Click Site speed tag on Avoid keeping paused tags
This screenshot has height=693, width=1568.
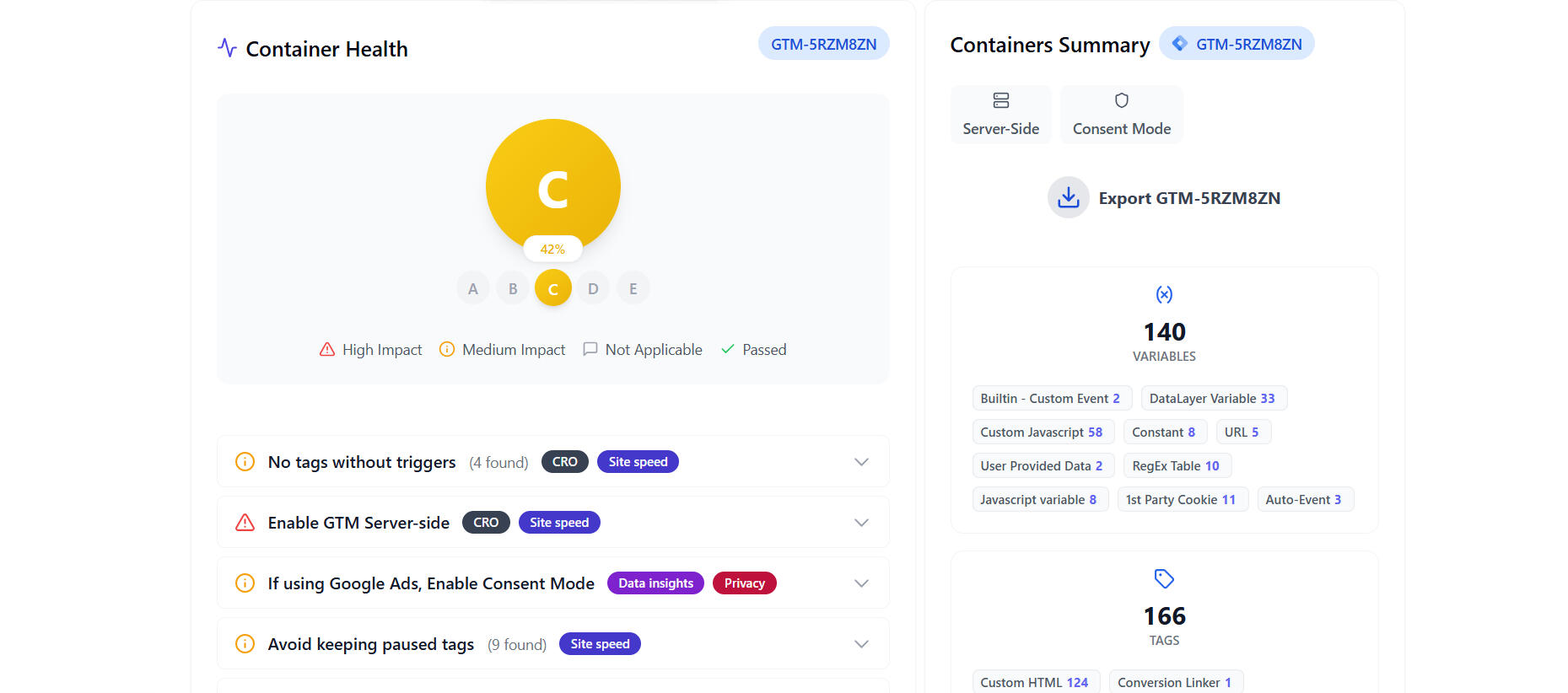[x=600, y=644]
